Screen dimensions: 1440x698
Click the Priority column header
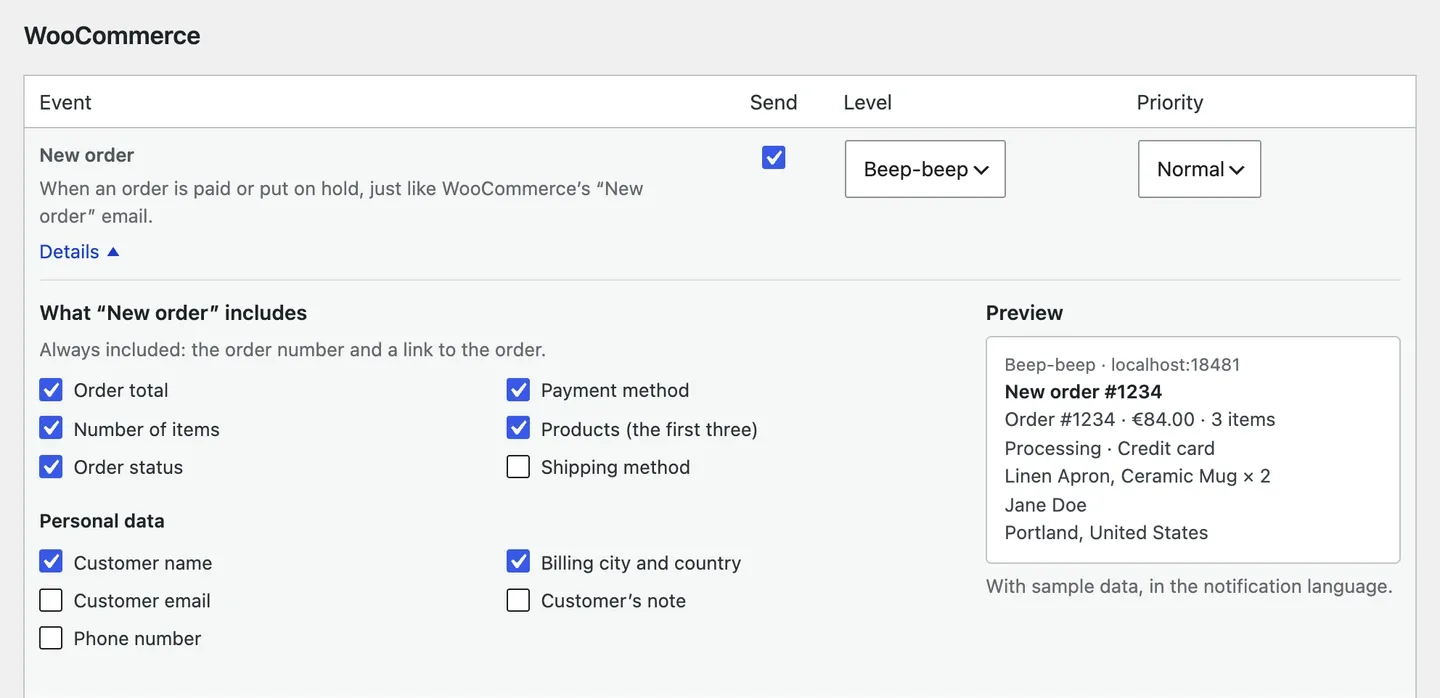pyautogui.click(x=1169, y=102)
